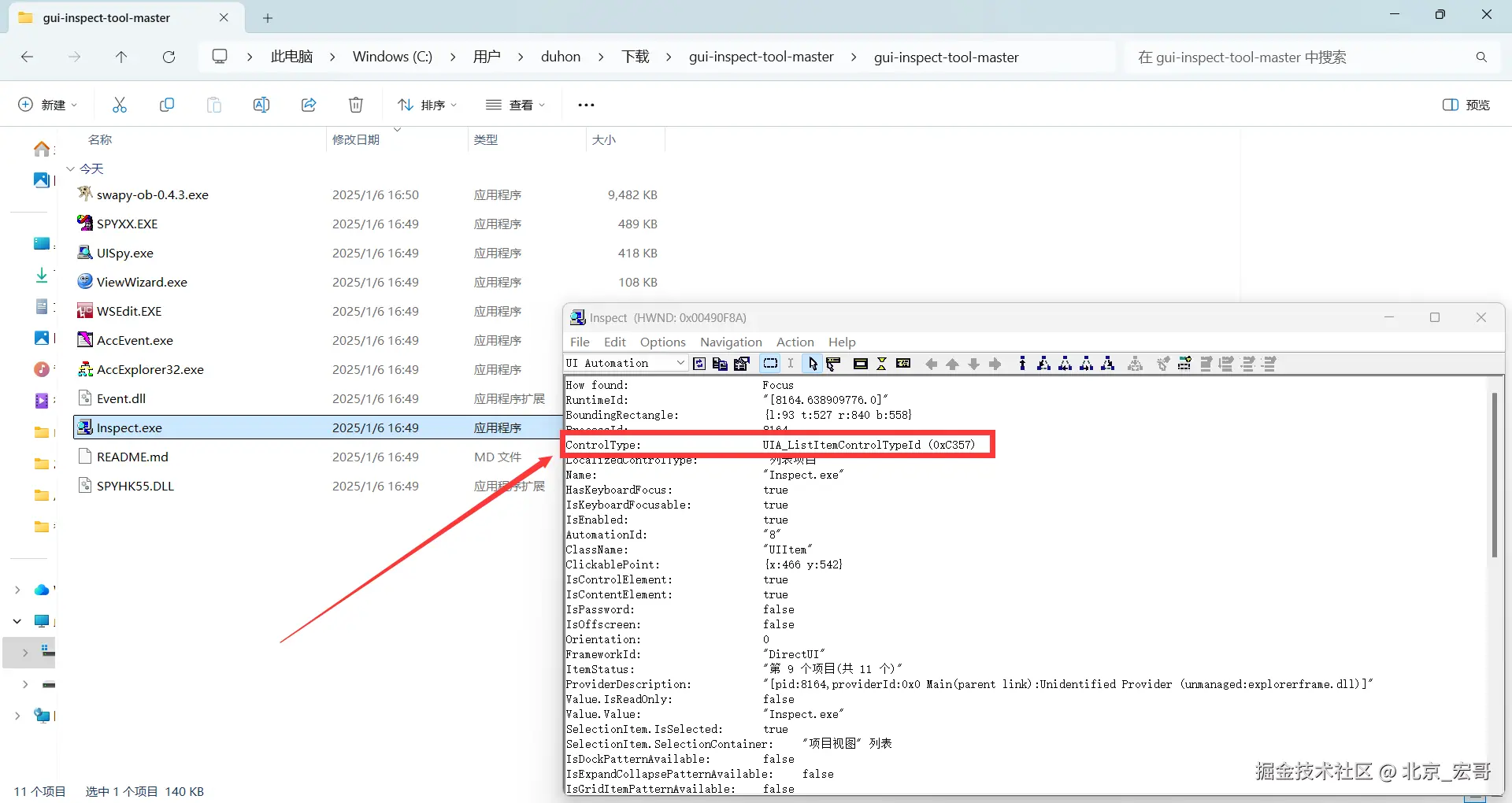Image resolution: width=1512 pixels, height=803 pixels.
Task: Click the Copy icon in Explorer toolbar
Action: (167, 105)
